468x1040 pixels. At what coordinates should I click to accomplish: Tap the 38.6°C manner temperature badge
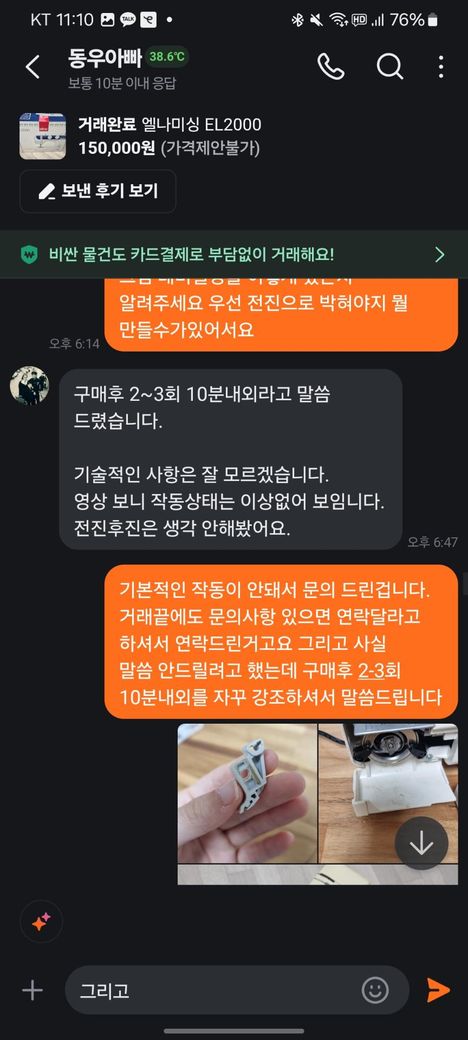[x=167, y=57]
